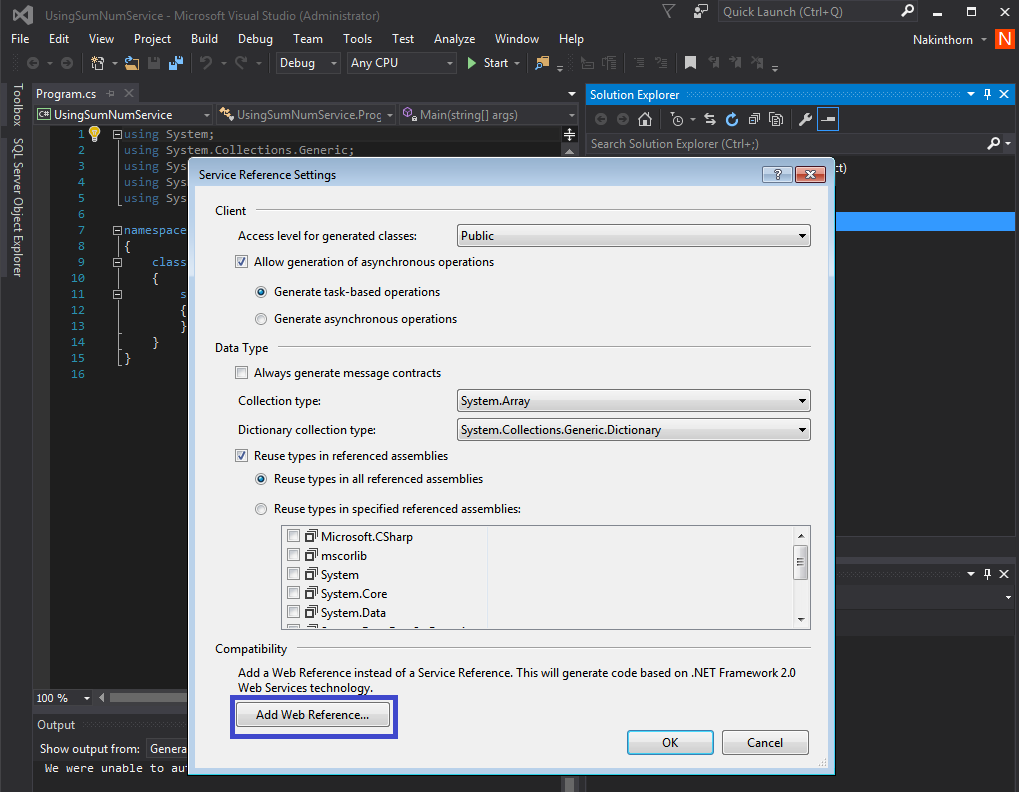Check the Microsoft.CSharp assembly checkbox
1019x792 pixels.
coord(294,536)
